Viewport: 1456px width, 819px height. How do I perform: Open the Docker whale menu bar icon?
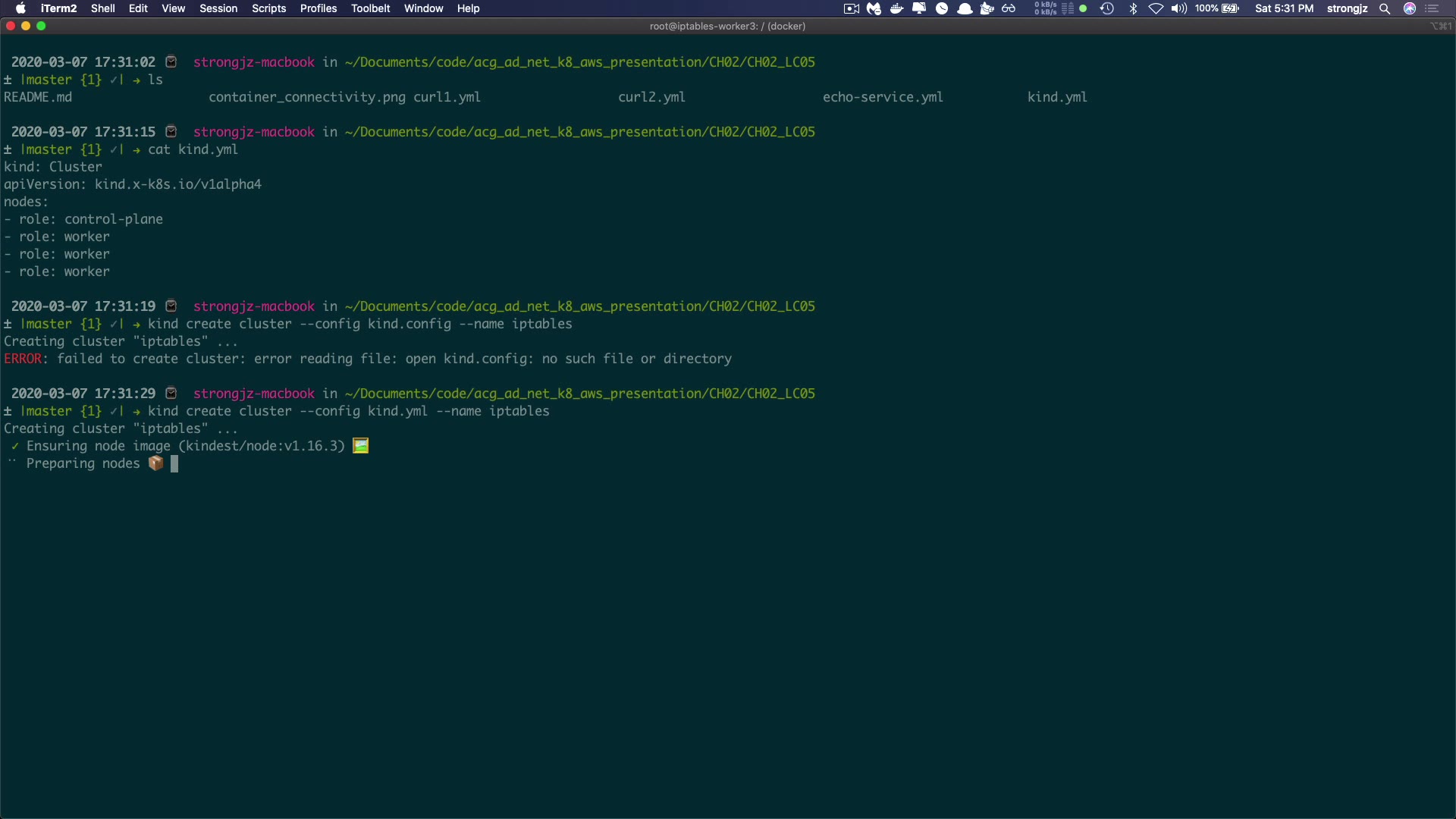(896, 8)
